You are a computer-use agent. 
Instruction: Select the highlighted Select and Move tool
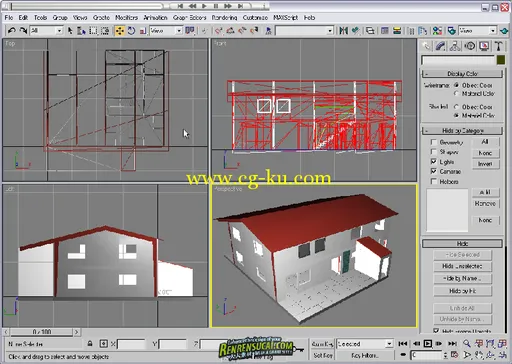120,31
